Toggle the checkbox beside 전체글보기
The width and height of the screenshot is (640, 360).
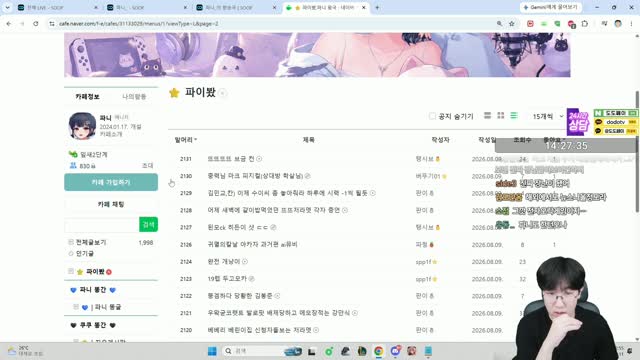71,242
